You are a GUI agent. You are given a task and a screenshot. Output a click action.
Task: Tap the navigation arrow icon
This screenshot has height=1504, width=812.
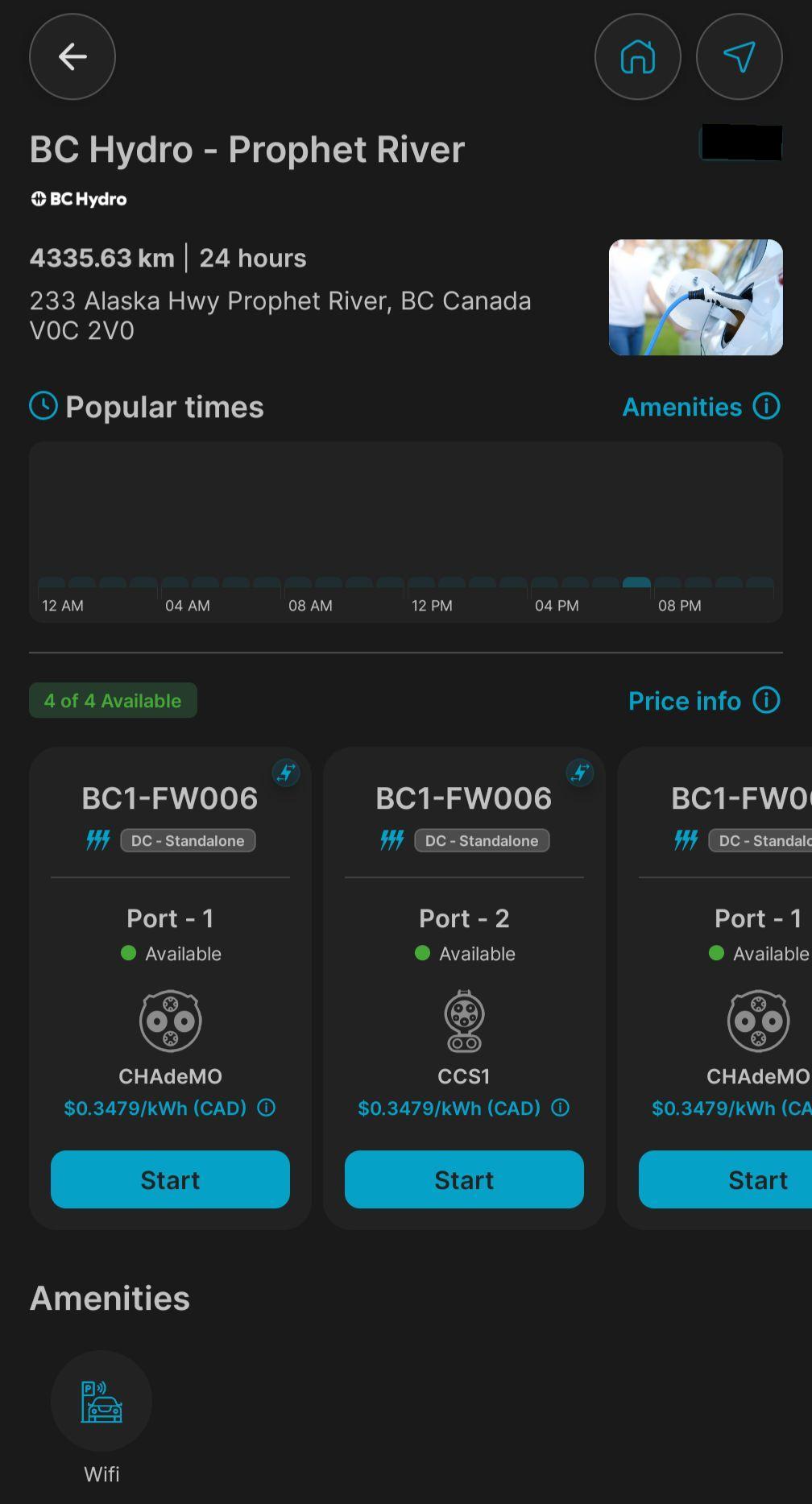pyautogui.click(x=739, y=56)
